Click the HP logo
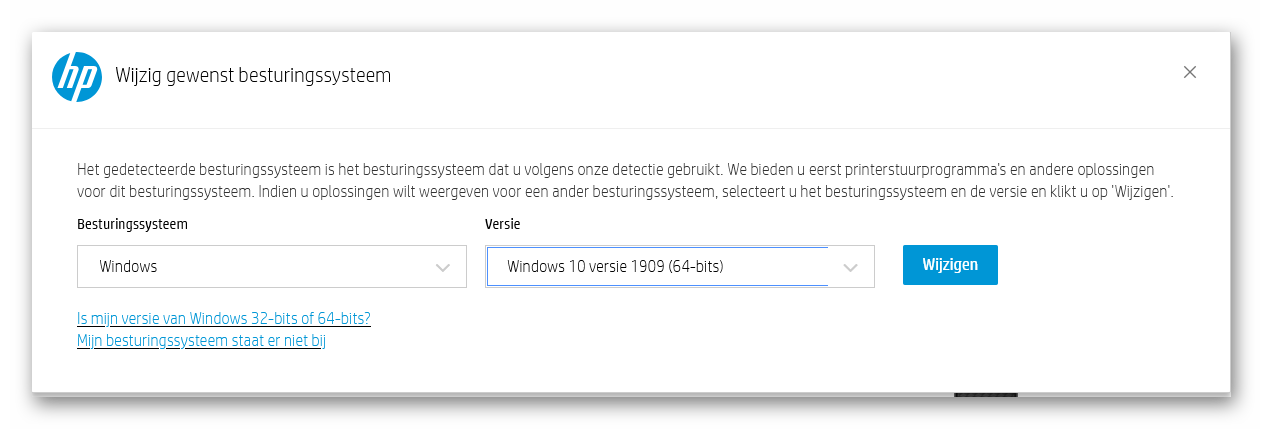The width and height of the screenshot is (1263, 429). click(77, 77)
